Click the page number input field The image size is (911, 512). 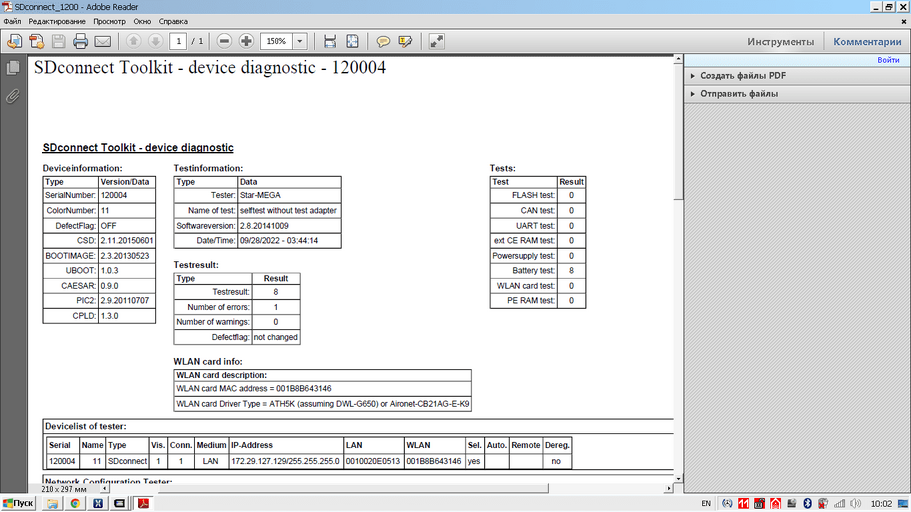[178, 41]
